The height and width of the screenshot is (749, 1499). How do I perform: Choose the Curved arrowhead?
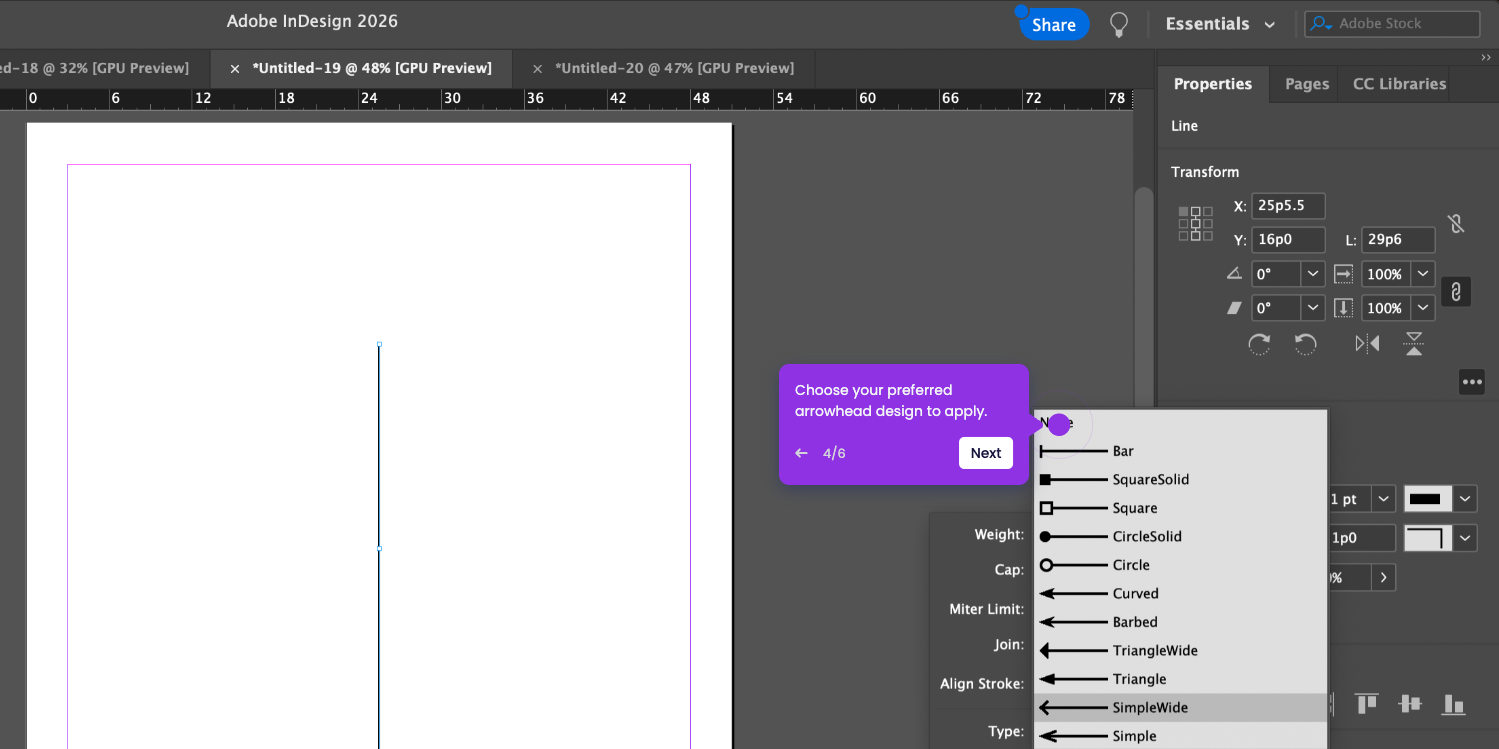click(1180, 594)
